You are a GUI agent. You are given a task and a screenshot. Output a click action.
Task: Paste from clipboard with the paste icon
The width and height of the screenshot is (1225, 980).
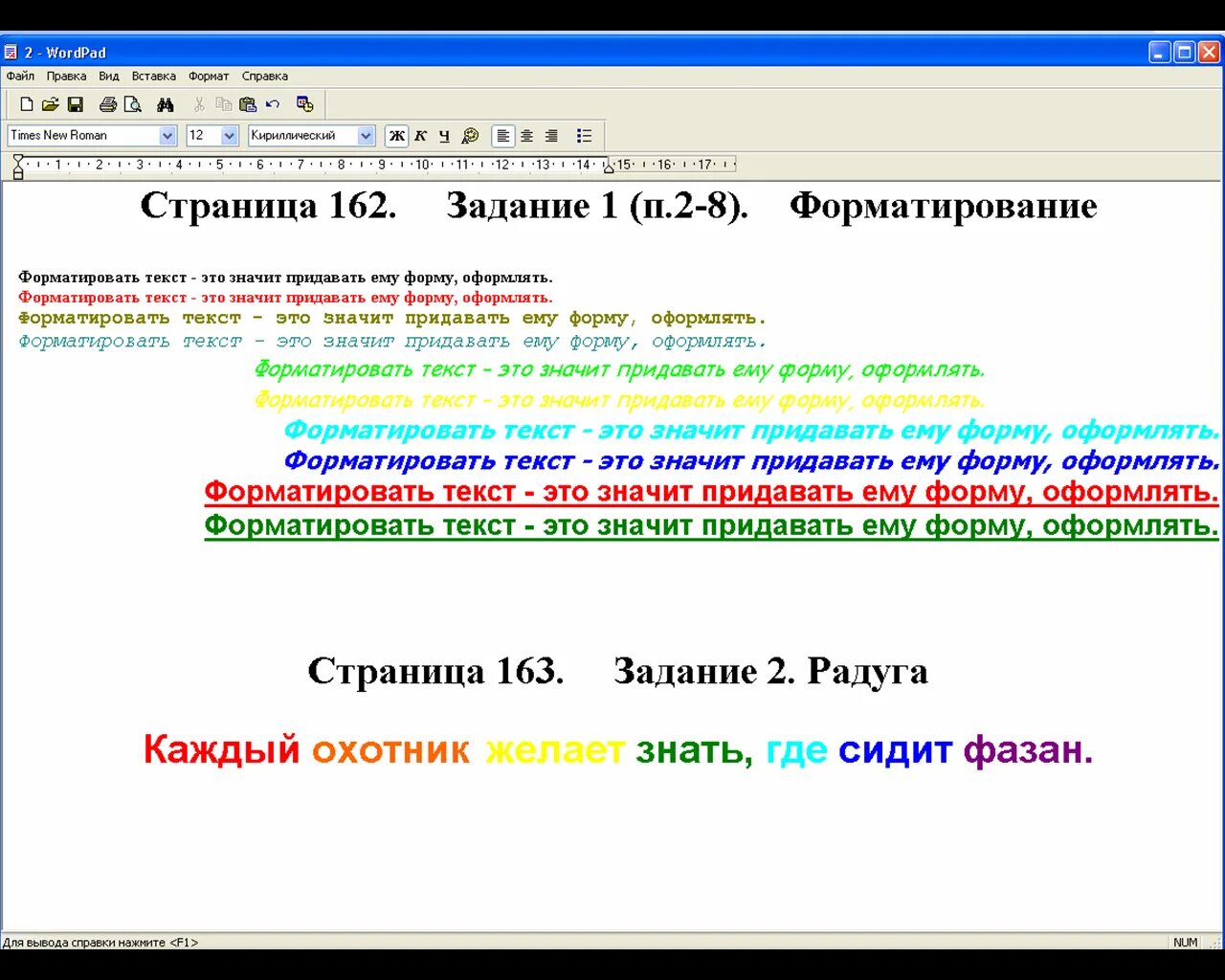[248, 104]
